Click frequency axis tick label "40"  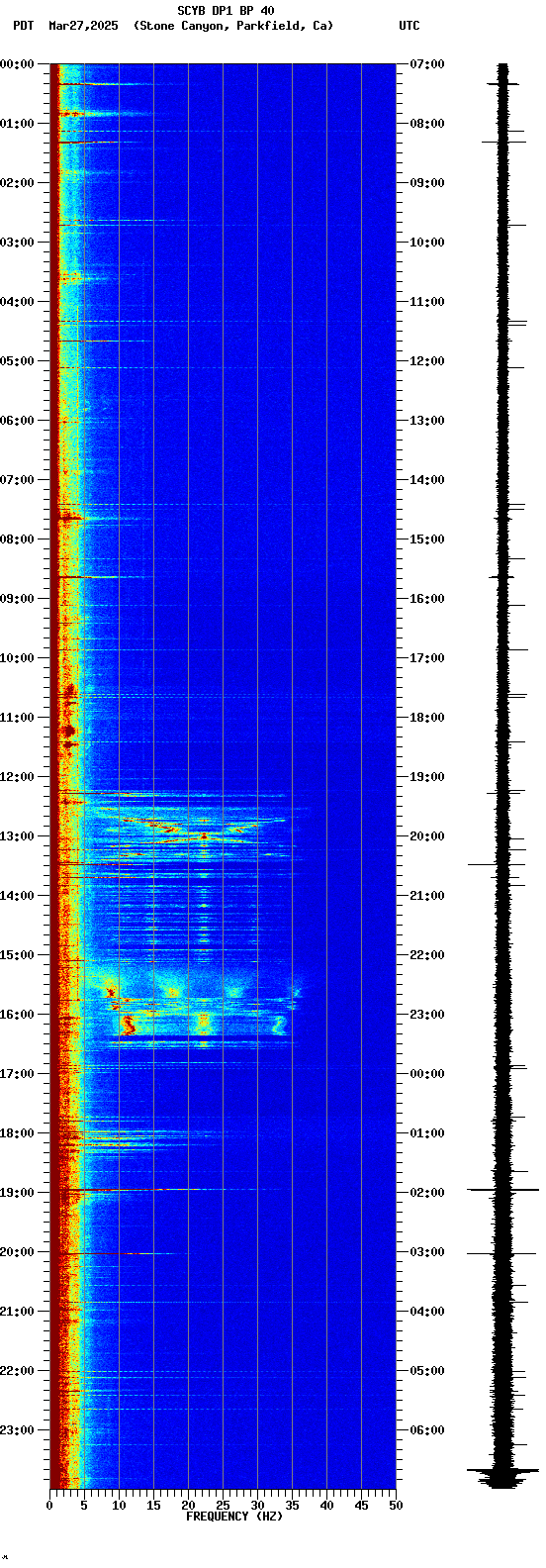pyautogui.click(x=326, y=1506)
